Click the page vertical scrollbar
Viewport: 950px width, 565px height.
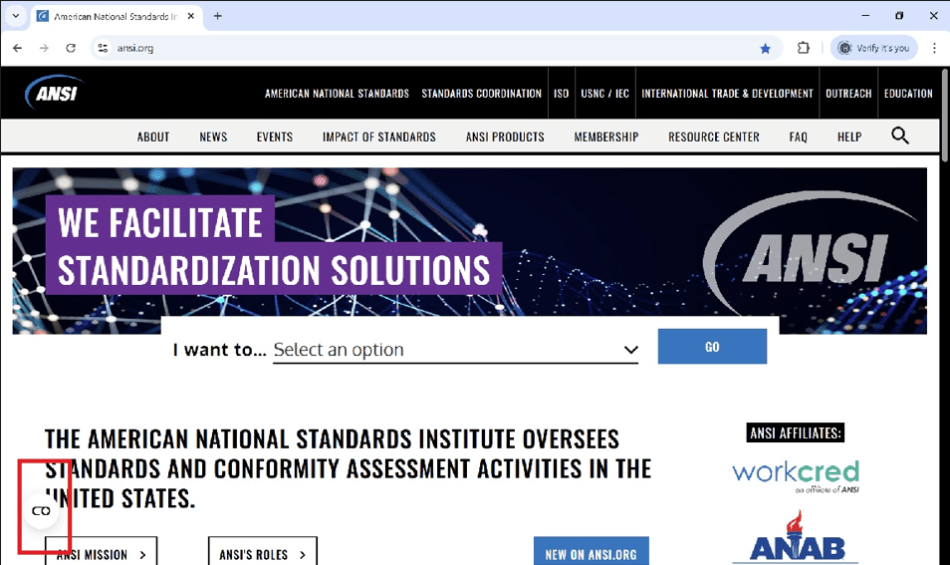point(945,115)
